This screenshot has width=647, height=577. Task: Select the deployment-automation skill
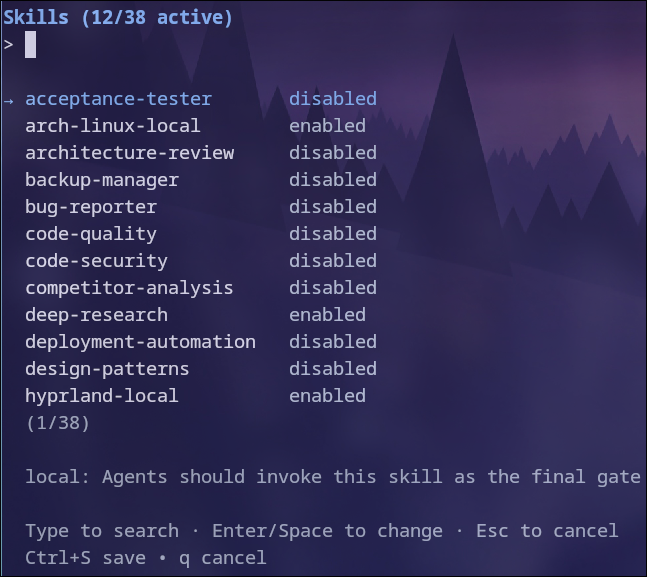point(140,342)
